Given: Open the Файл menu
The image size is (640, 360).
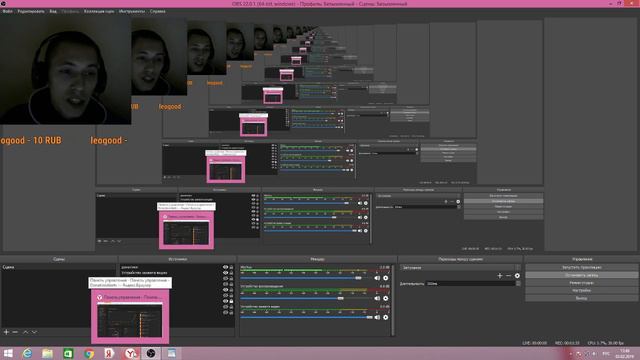Looking at the screenshot, I should pos(7,11).
